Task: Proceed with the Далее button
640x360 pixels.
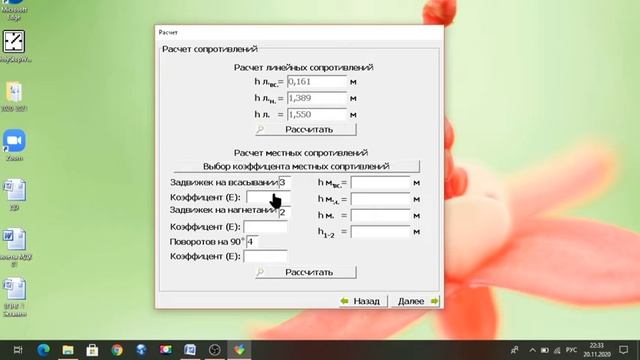Action: pyautogui.click(x=416, y=301)
